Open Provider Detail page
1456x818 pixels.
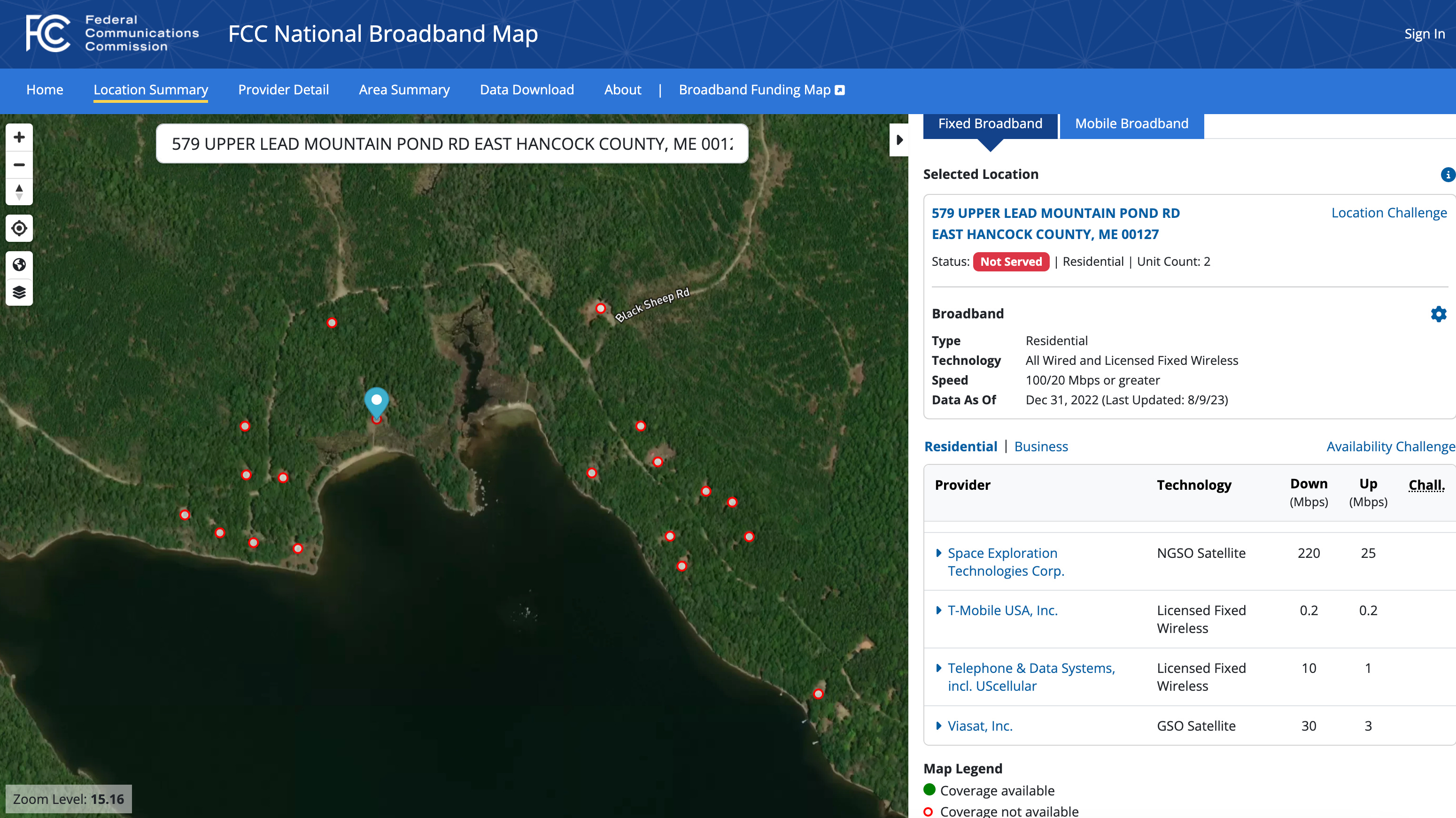pyautogui.click(x=283, y=90)
